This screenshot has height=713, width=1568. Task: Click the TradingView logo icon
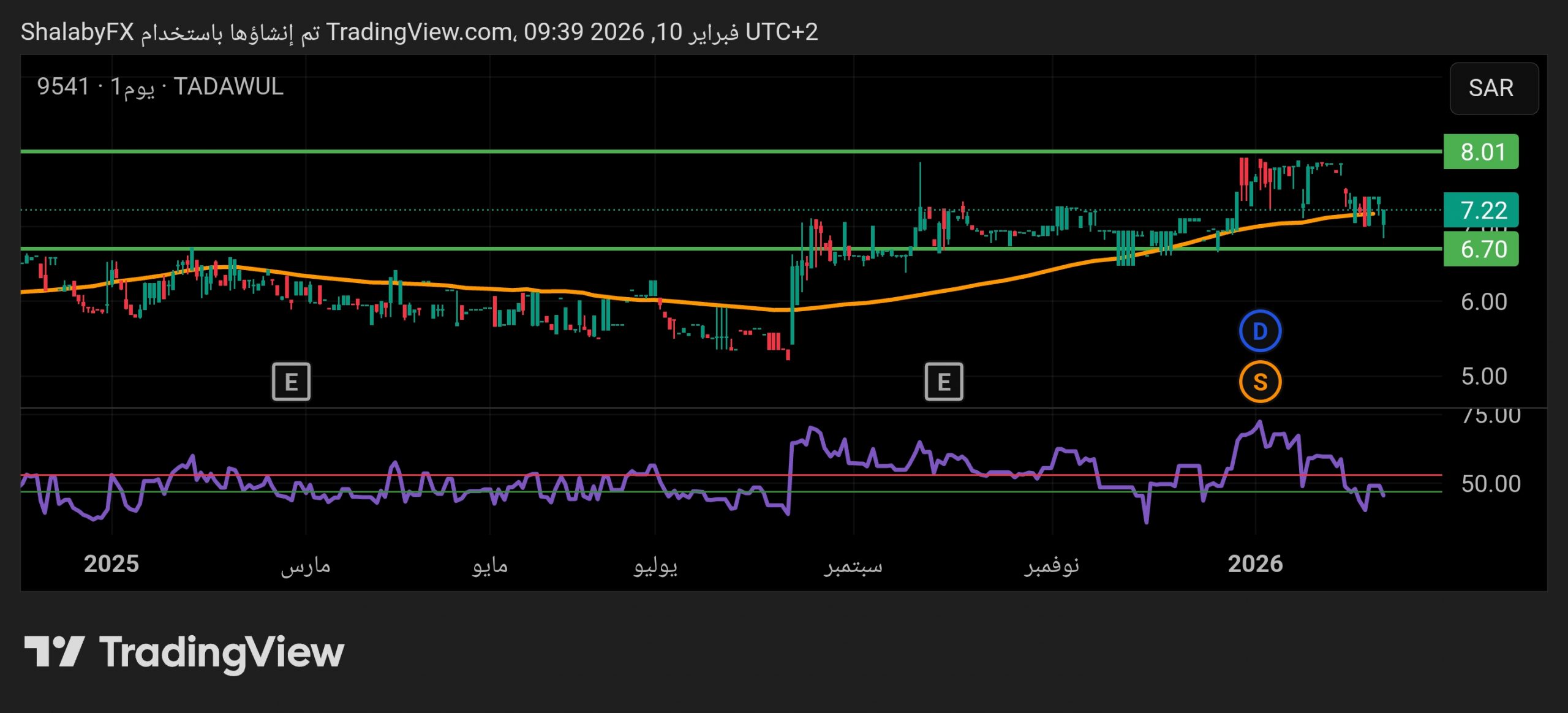[54, 651]
